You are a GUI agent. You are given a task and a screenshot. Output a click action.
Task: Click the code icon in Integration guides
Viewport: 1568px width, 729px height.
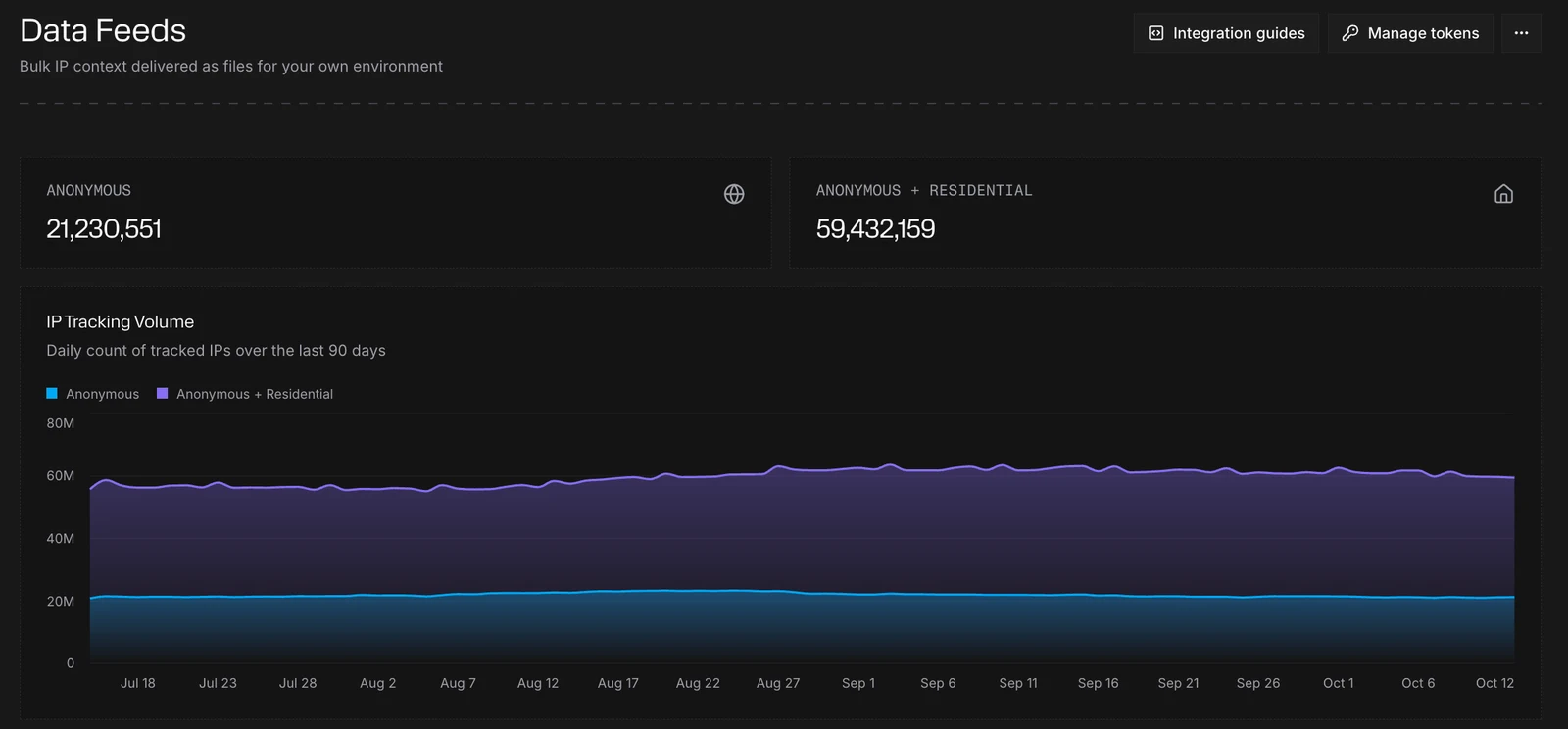tap(1155, 33)
